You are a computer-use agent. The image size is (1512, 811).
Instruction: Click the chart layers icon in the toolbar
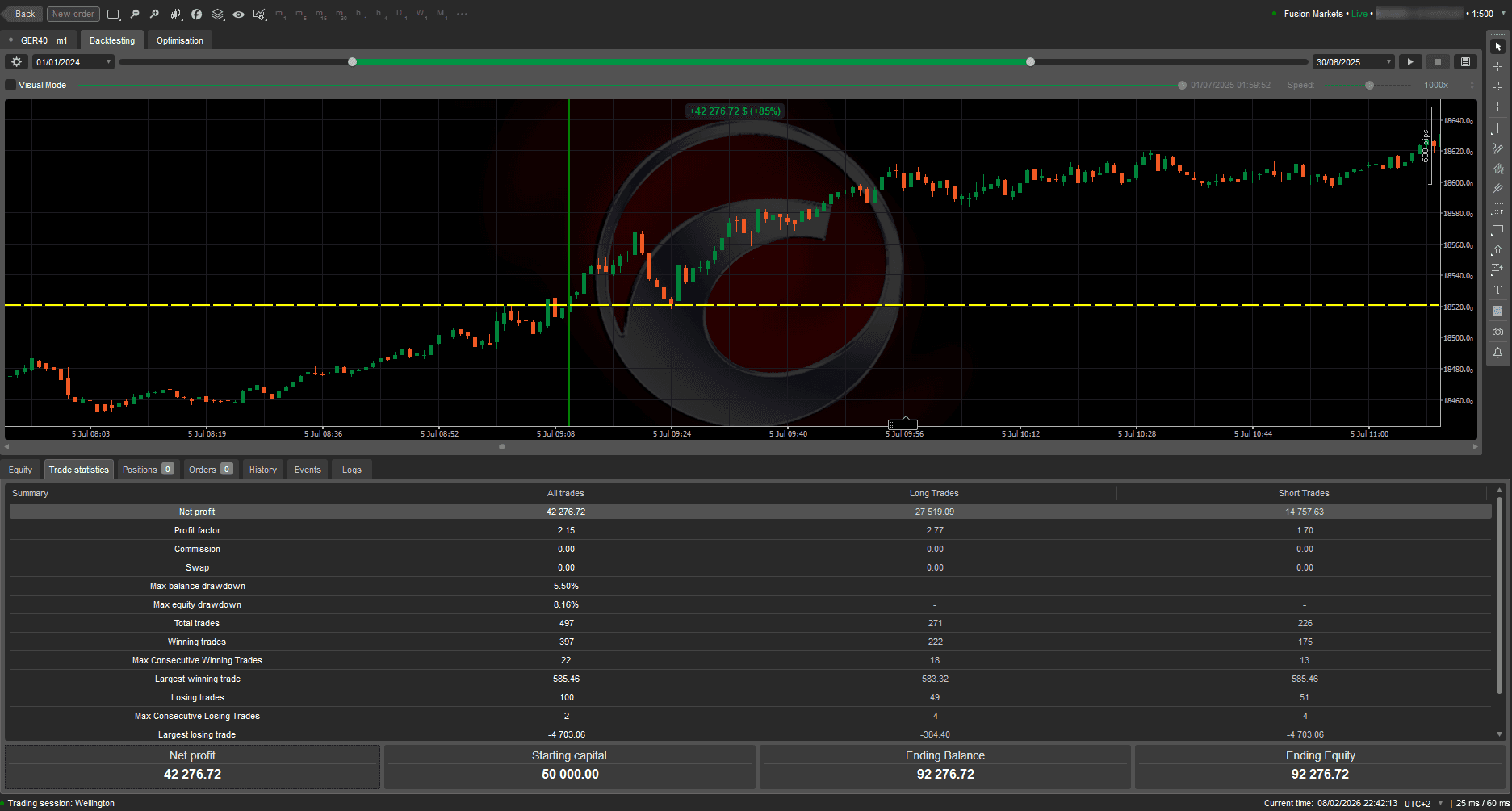217,14
